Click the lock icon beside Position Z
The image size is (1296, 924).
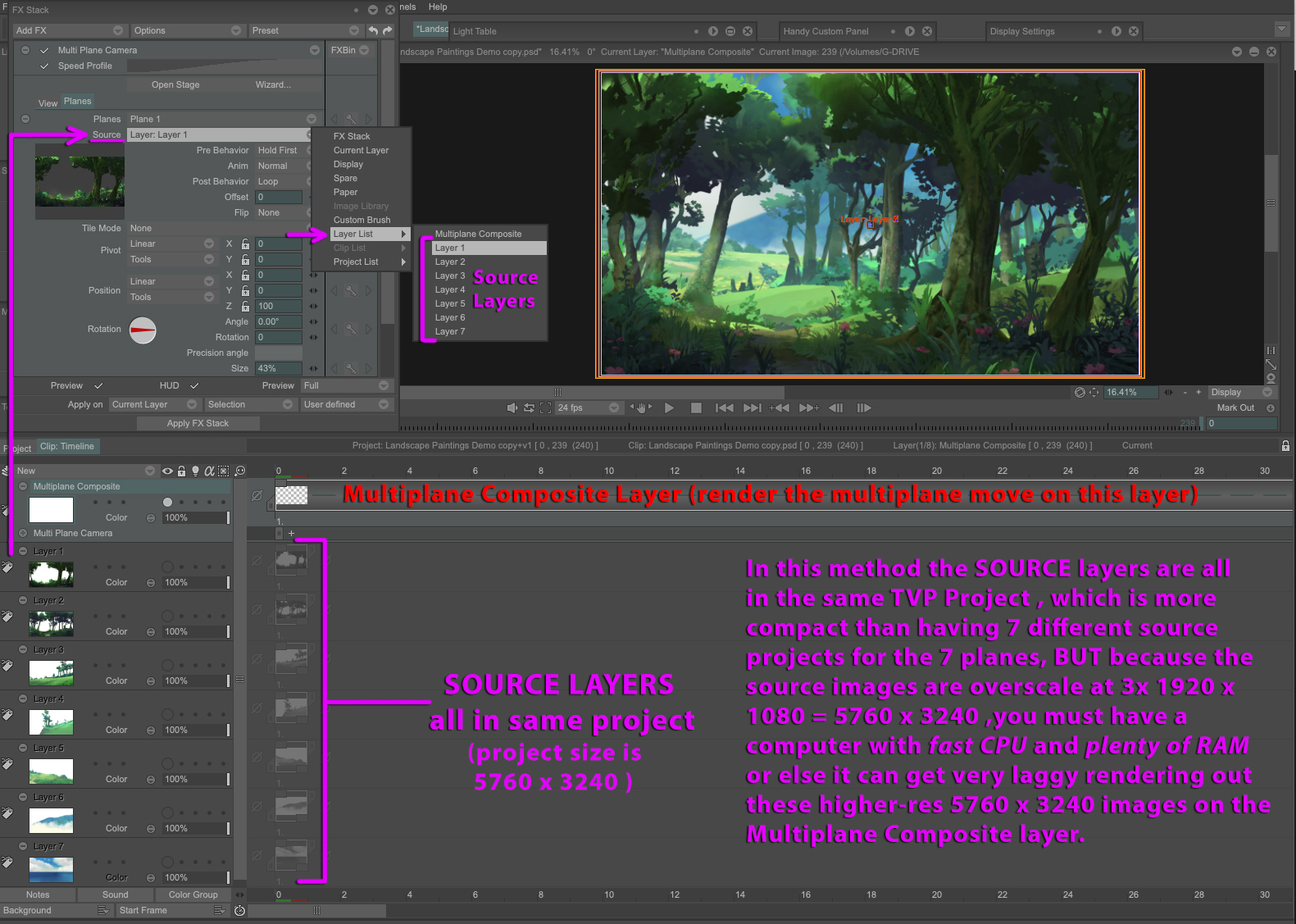(x=245, y=306)
